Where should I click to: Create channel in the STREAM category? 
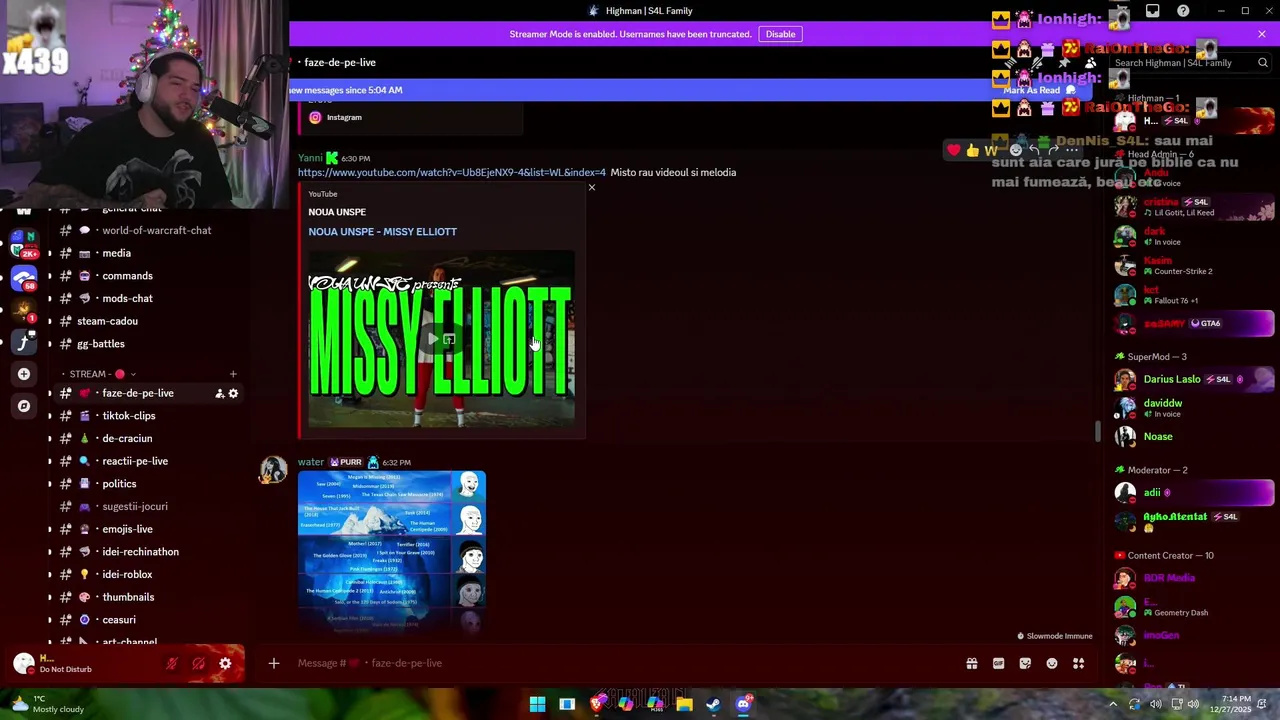click(x=233, y=374)
